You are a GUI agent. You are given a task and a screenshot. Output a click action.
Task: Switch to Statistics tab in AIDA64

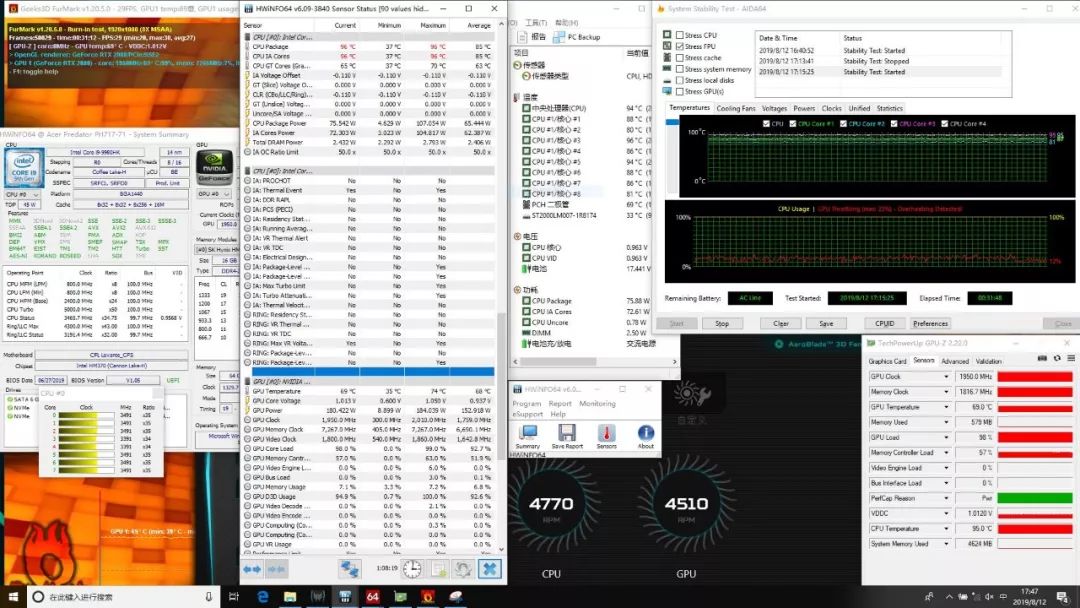pyautogui.click(x=889, y=108)
